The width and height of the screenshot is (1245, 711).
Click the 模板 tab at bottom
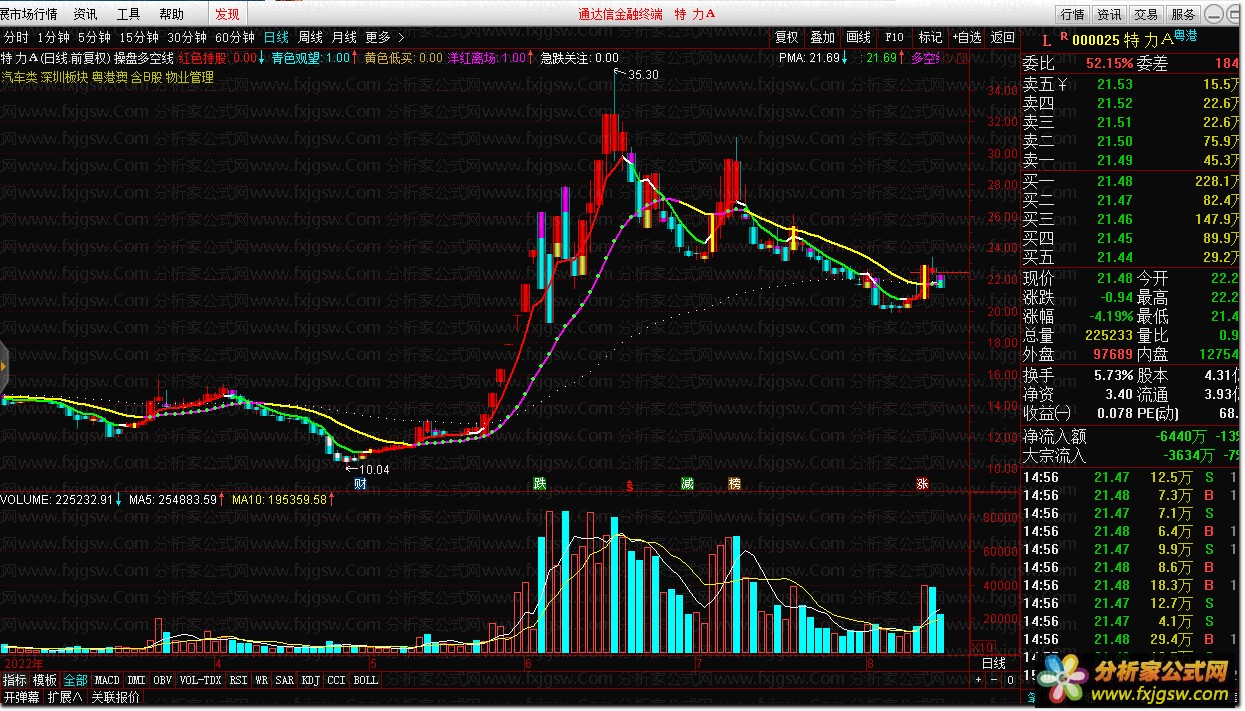pos(45,680)
